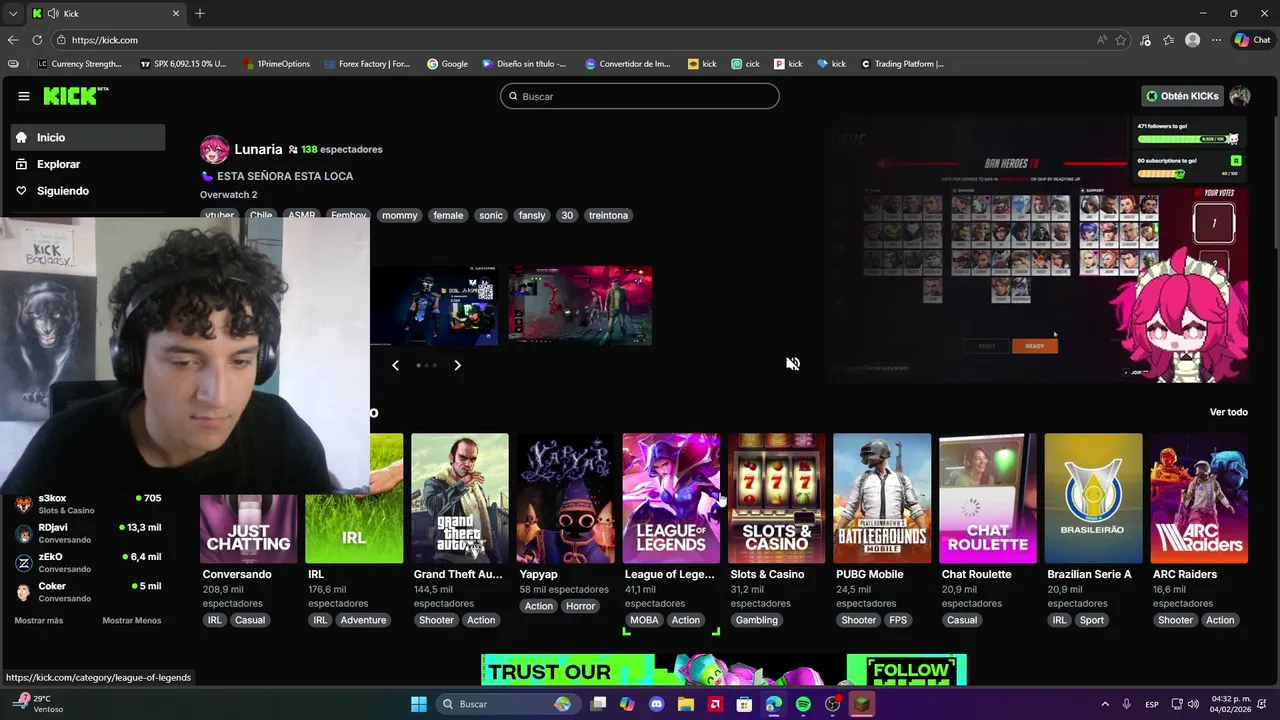Image resolution: width=1280 pixels, height=720 pixels.
Task: Open the Windows Start menu
Action: 419,704
